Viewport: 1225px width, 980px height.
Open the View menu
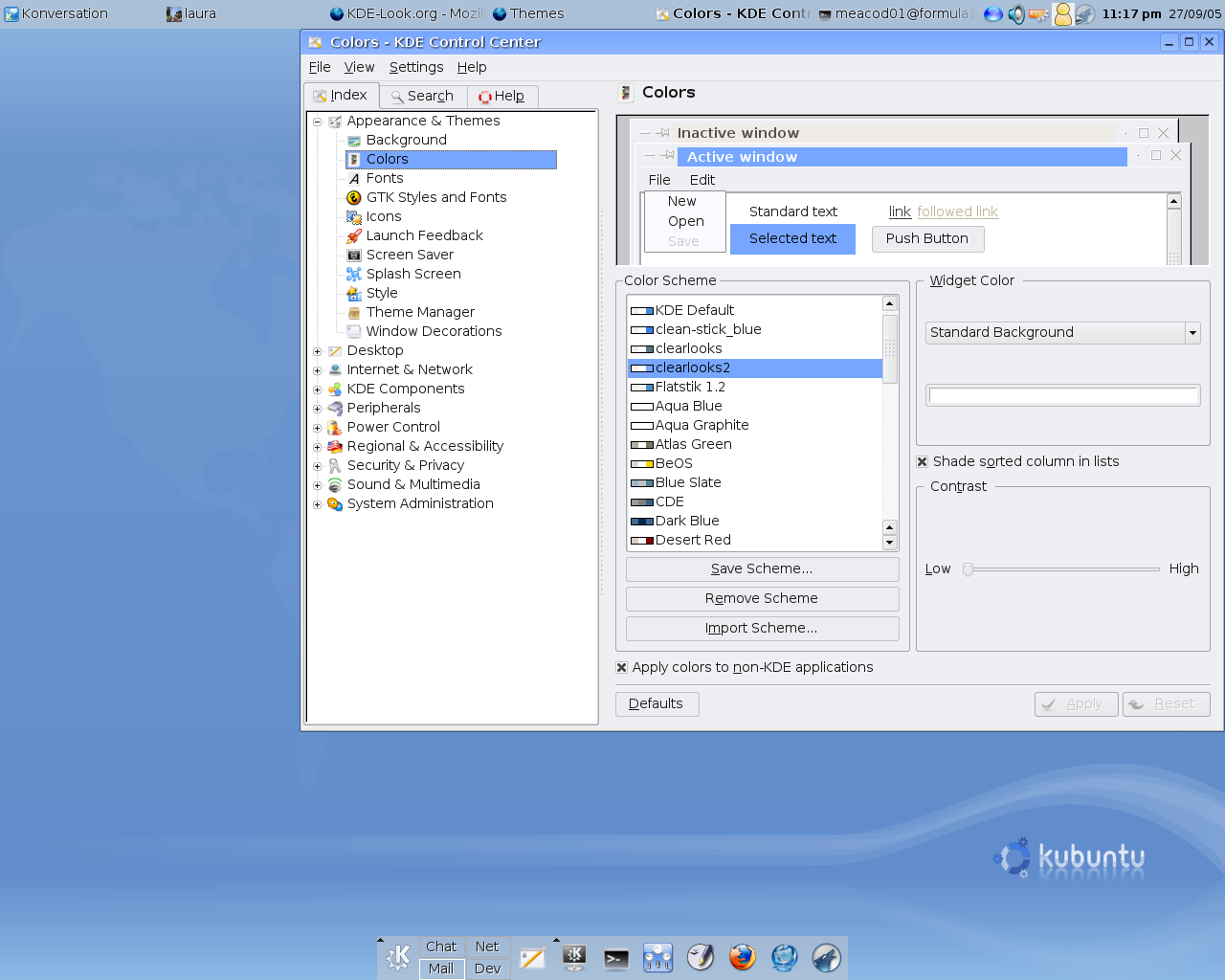(359, 67)
